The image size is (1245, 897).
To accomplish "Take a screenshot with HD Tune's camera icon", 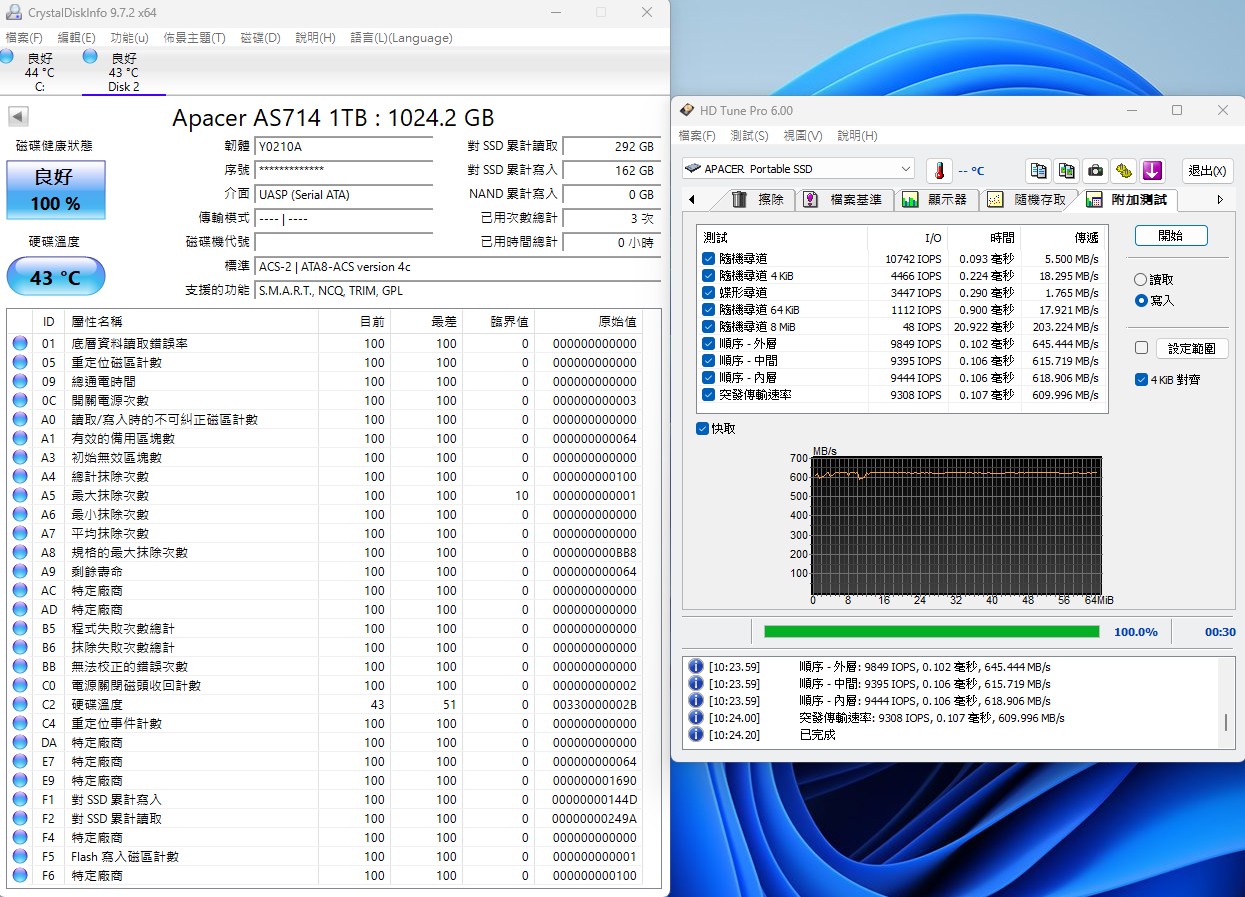I will pyautogui.click(x=1094, y=170).
